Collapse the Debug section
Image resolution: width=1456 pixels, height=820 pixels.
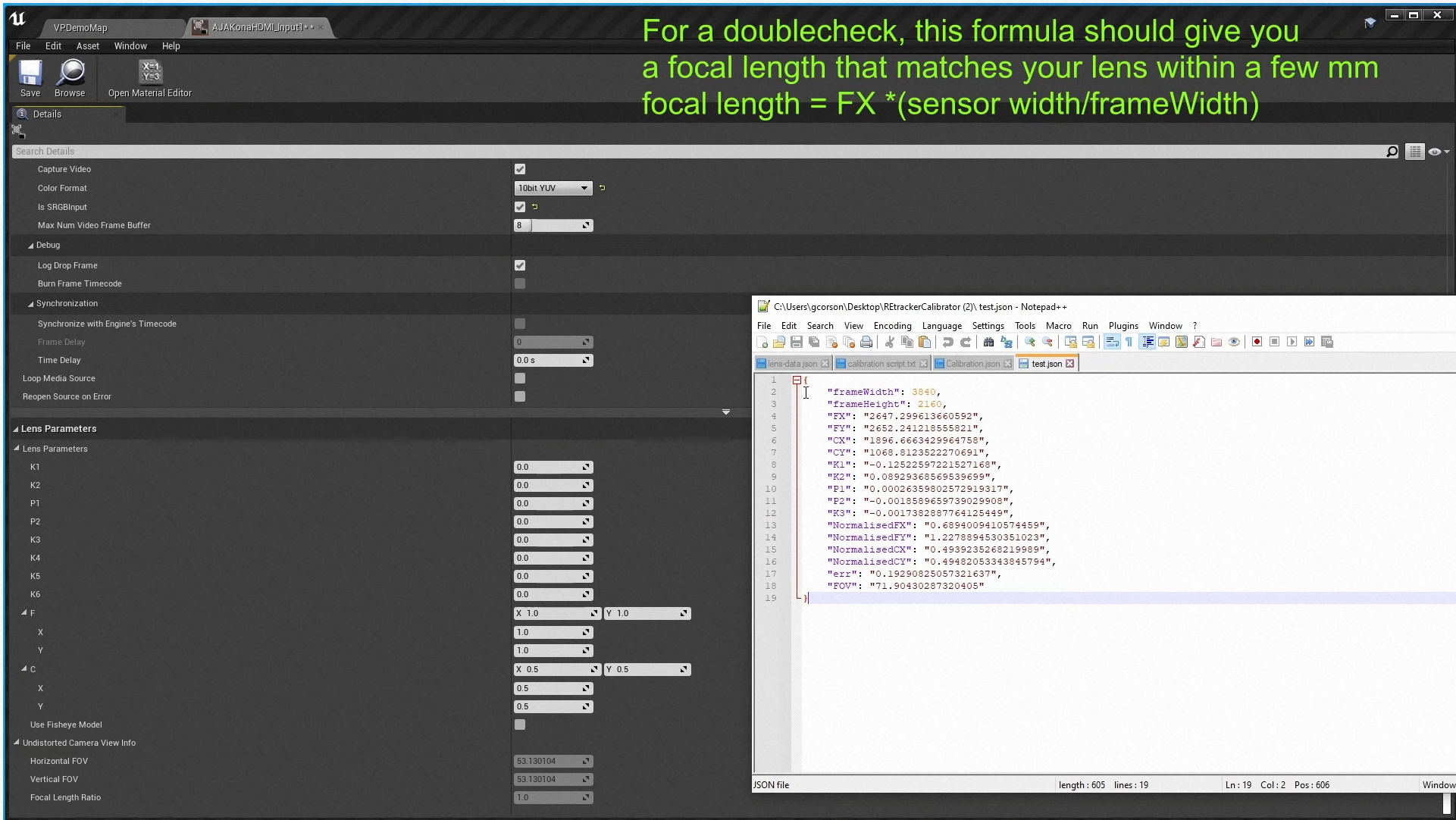[x=31, y=246]
